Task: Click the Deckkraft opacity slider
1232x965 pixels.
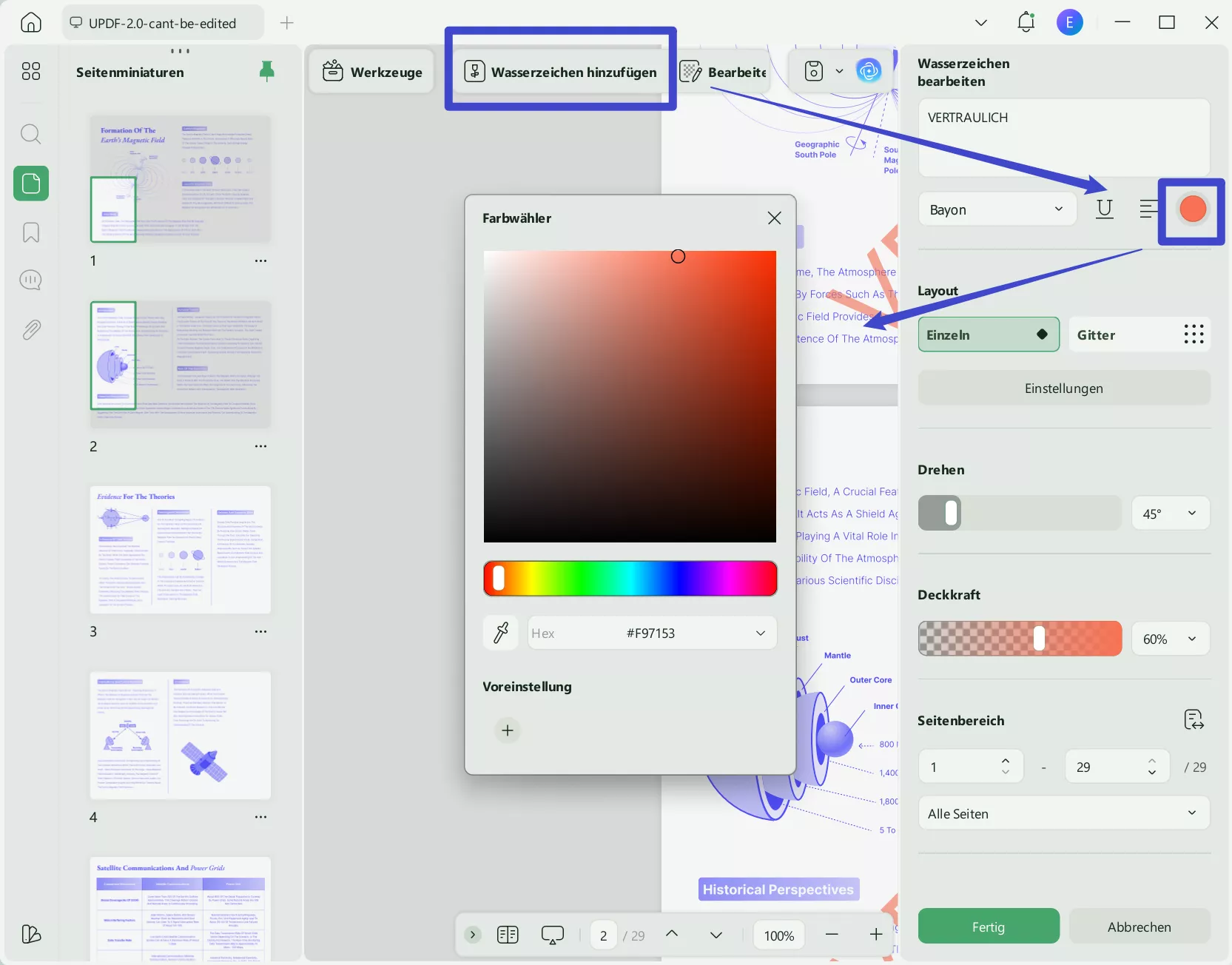Action: [x=1020, y=639]
